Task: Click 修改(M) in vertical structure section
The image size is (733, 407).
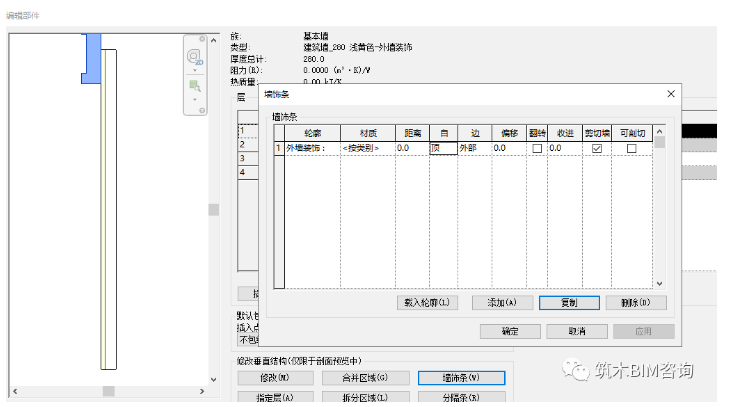Action: coord(275,378)
